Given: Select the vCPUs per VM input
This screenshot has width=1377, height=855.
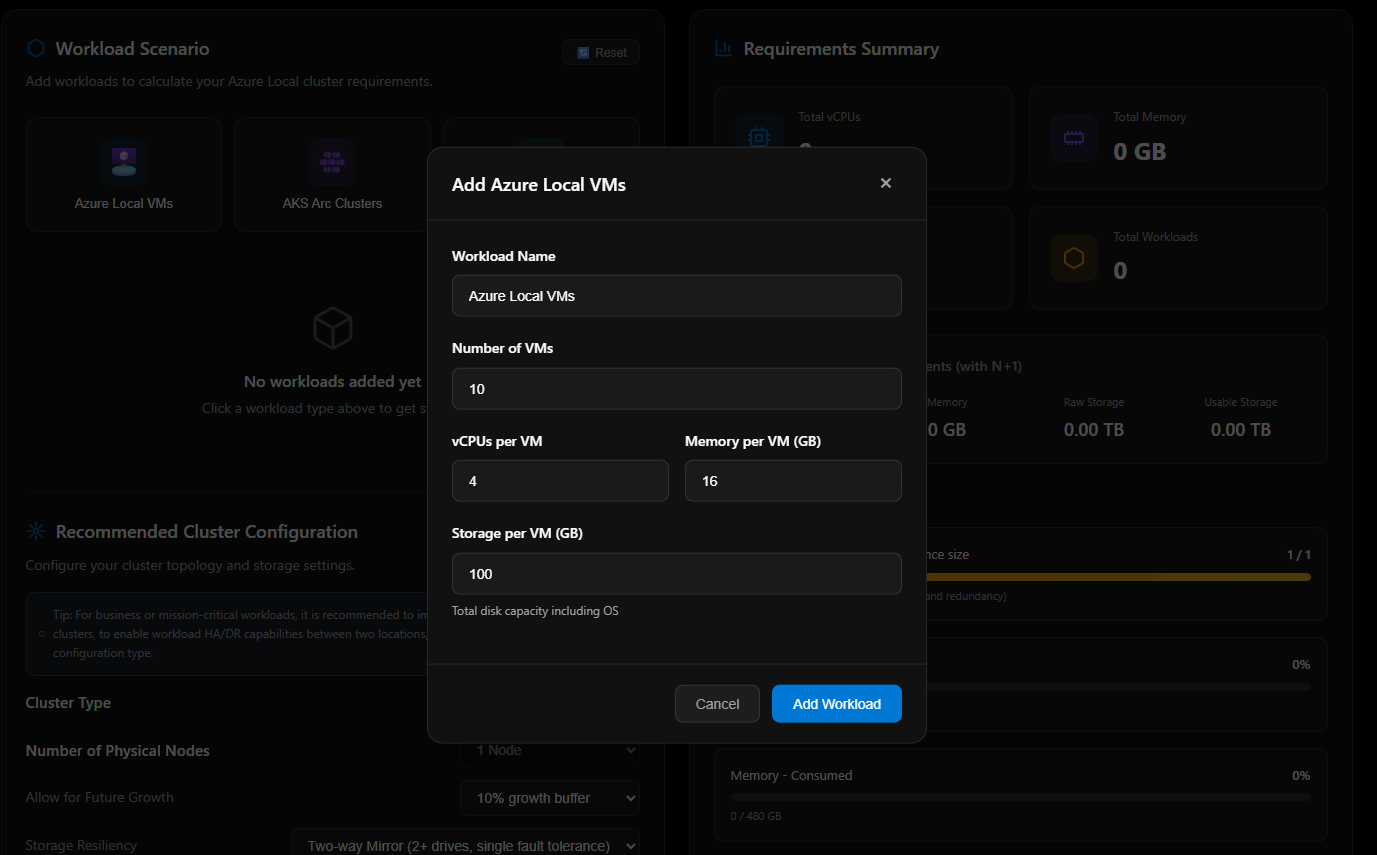Looking at the screenshot, I should 560,481.
